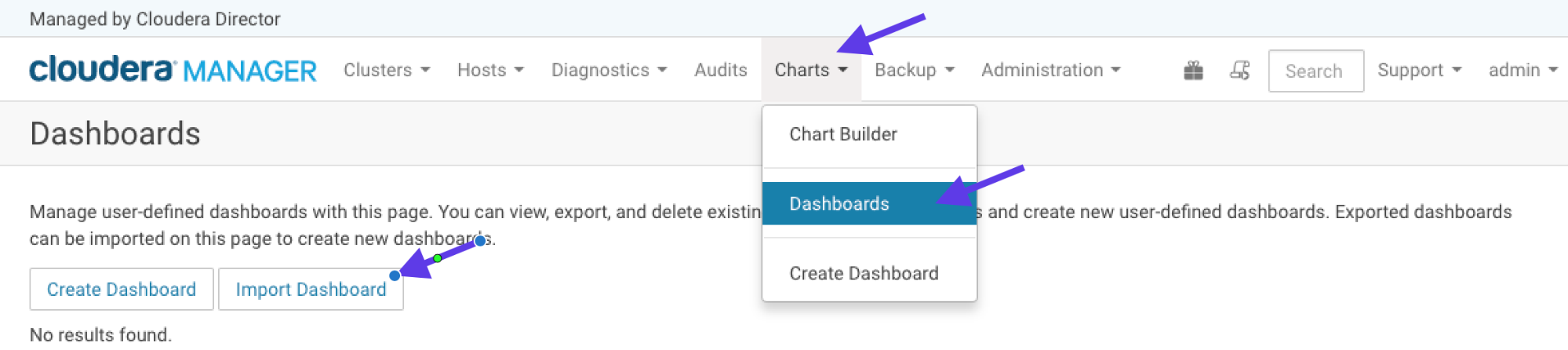Open the Hosts dropdown menu
The height and width of the screenshot is (350, 1568).
490,70
